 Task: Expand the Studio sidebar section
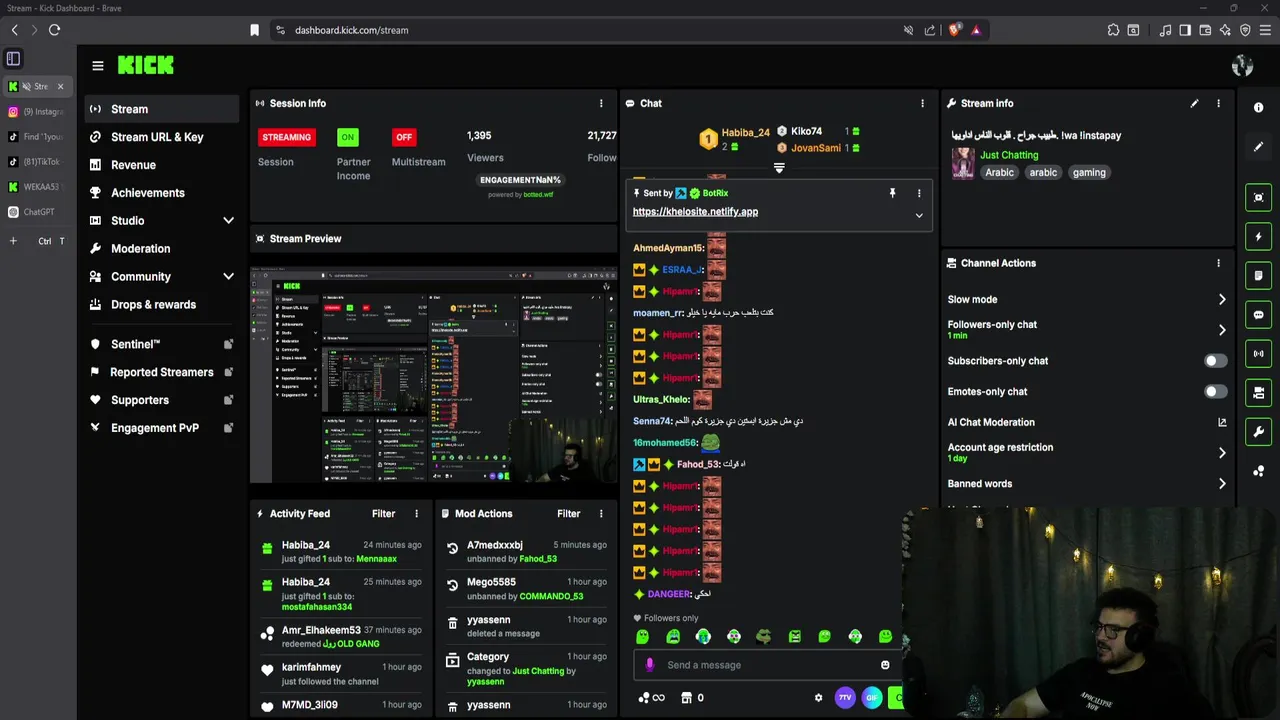(x=228, y=221)
